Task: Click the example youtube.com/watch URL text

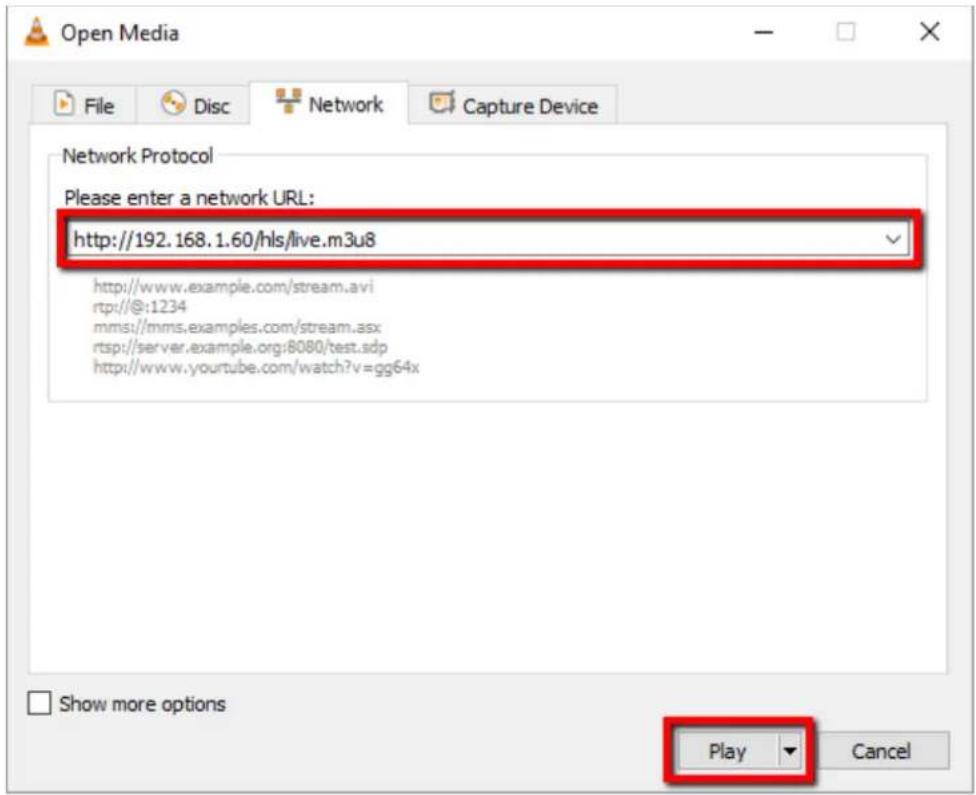Action: (256, 367)
